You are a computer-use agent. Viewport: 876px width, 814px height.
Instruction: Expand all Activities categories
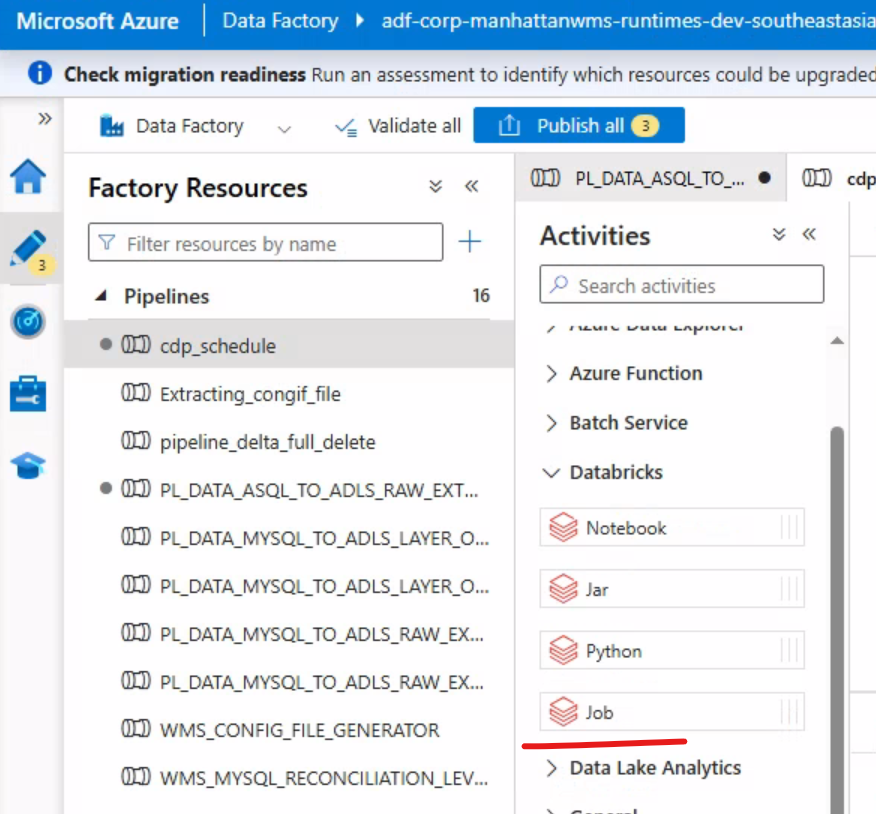pos(779,234)
